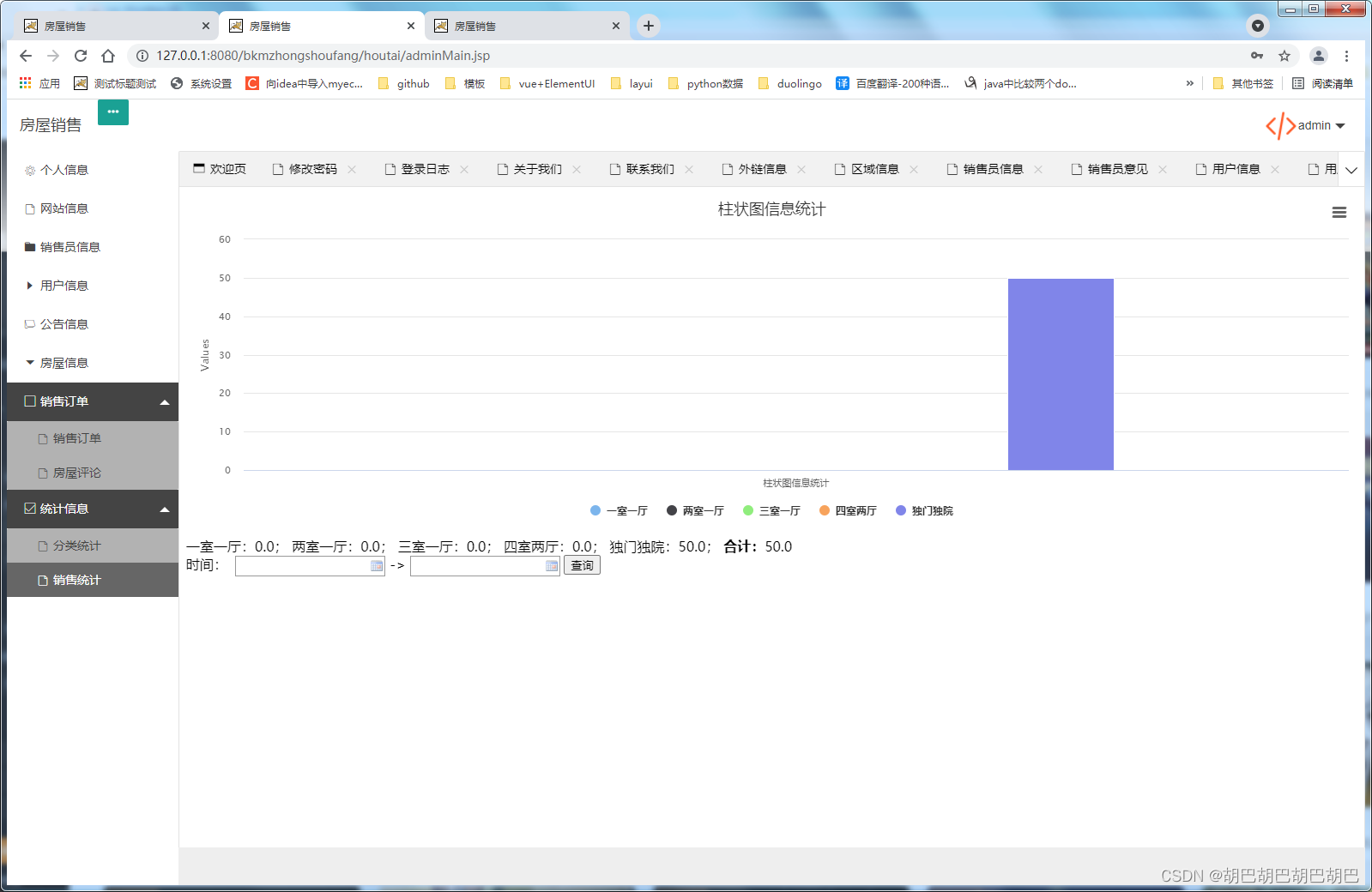The image size is (1372, 892).
Task: Close the 关于我们 tab
Action: click(577, 170)
